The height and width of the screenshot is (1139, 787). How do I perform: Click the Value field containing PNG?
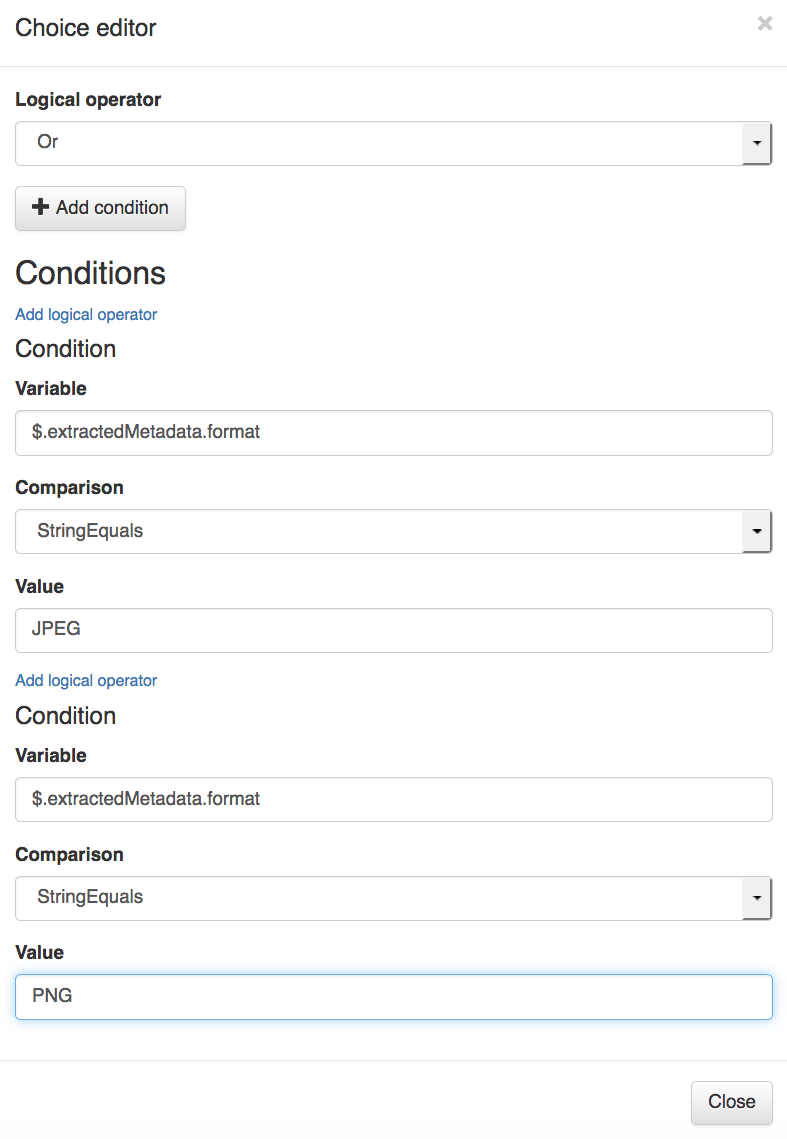click(x=393, y=997)
